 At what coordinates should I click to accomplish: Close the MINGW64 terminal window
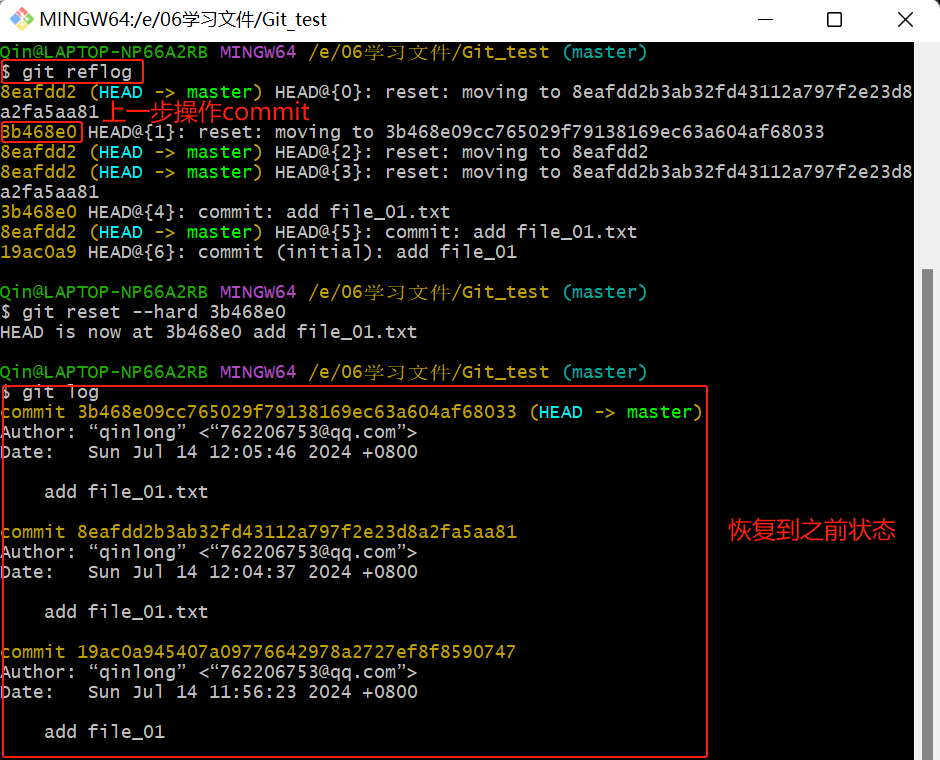904,20
